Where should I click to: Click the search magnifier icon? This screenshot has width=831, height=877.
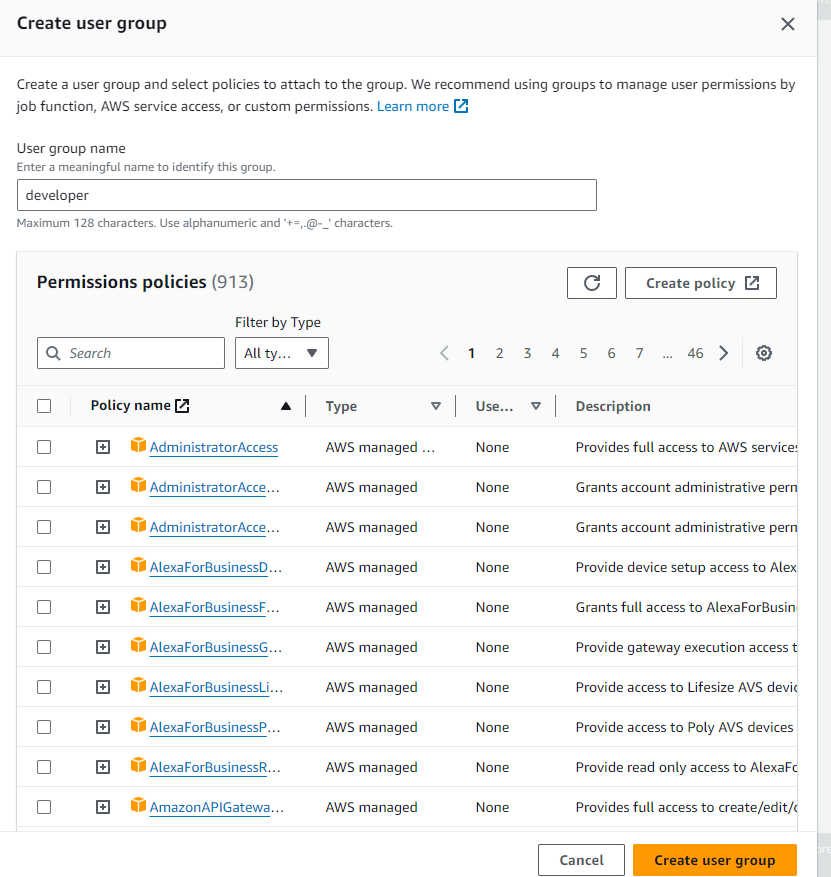pos(54,353)
